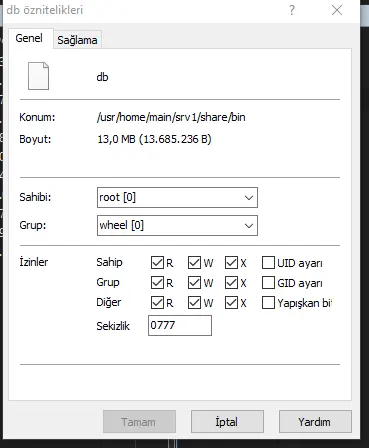Enable the GID ayarı checkbox
This screenshot has width=369, height=448.
pos(268,283)
